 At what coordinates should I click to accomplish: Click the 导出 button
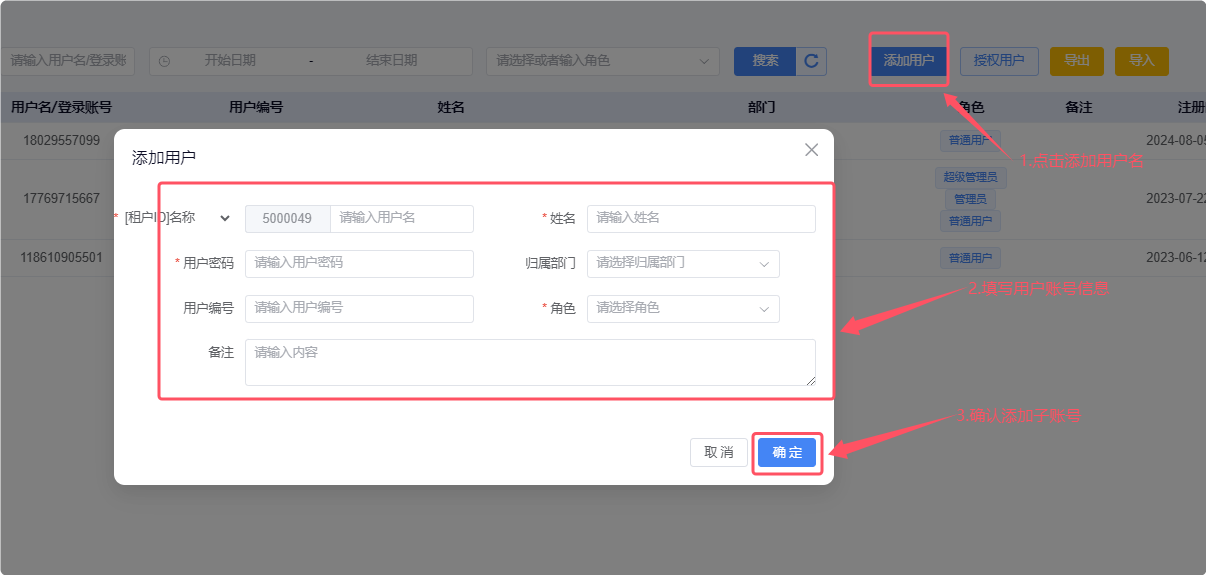click(1077, 61)
